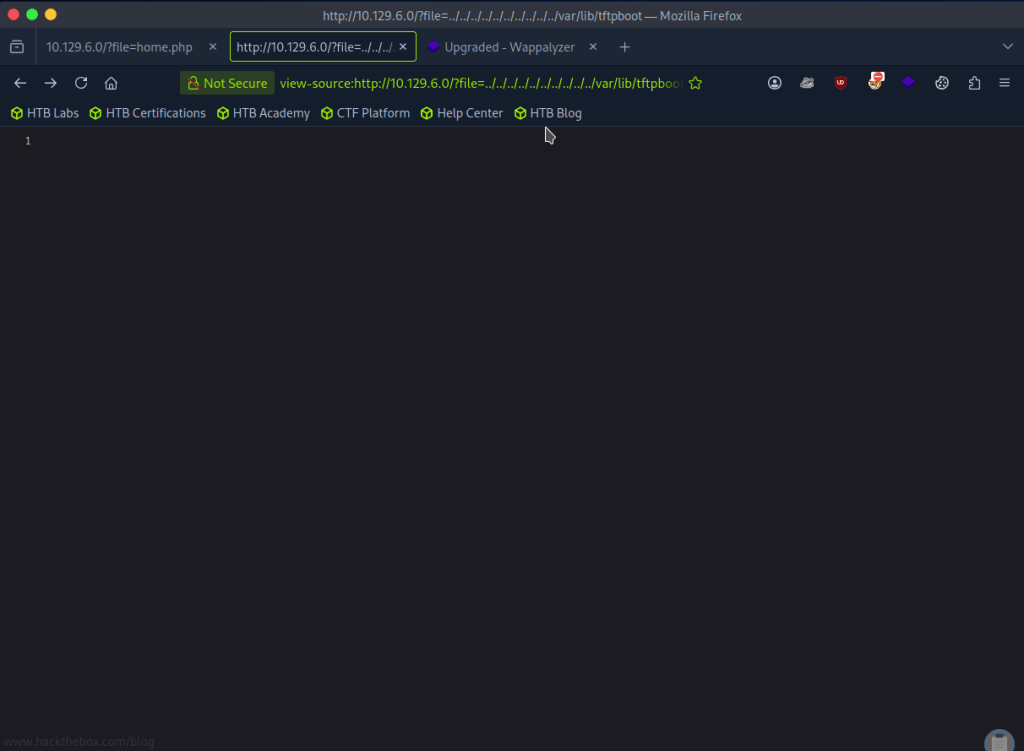Click the cookie manager extension icon
The image size is (1024, 751).
click(x=941, y=83)
